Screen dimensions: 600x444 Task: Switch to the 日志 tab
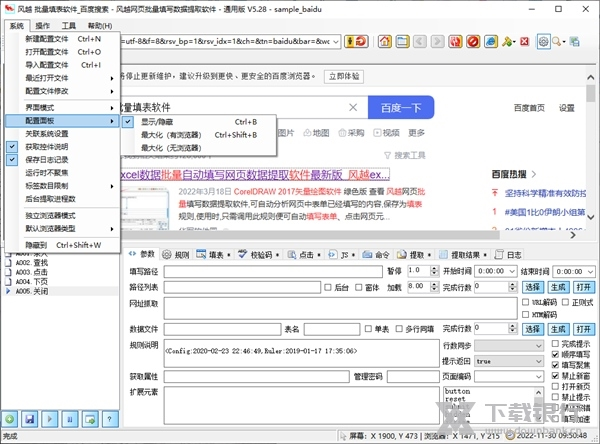508,255
